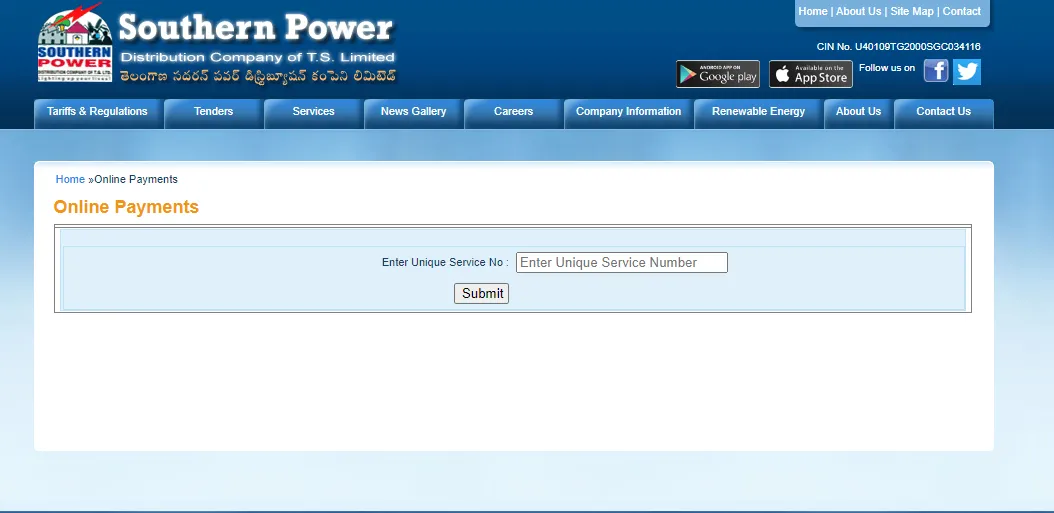Visit the Facebook page icon
Viewport: 1054px width, 513px height.
point(935,71)
